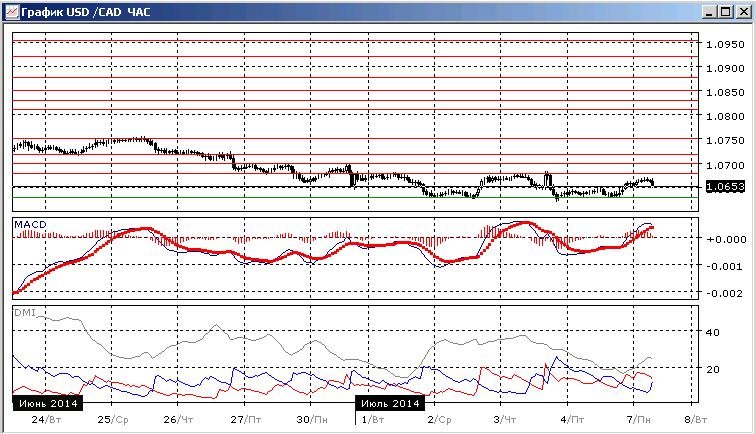Click the 20 DMI axis value

(713, 369)
